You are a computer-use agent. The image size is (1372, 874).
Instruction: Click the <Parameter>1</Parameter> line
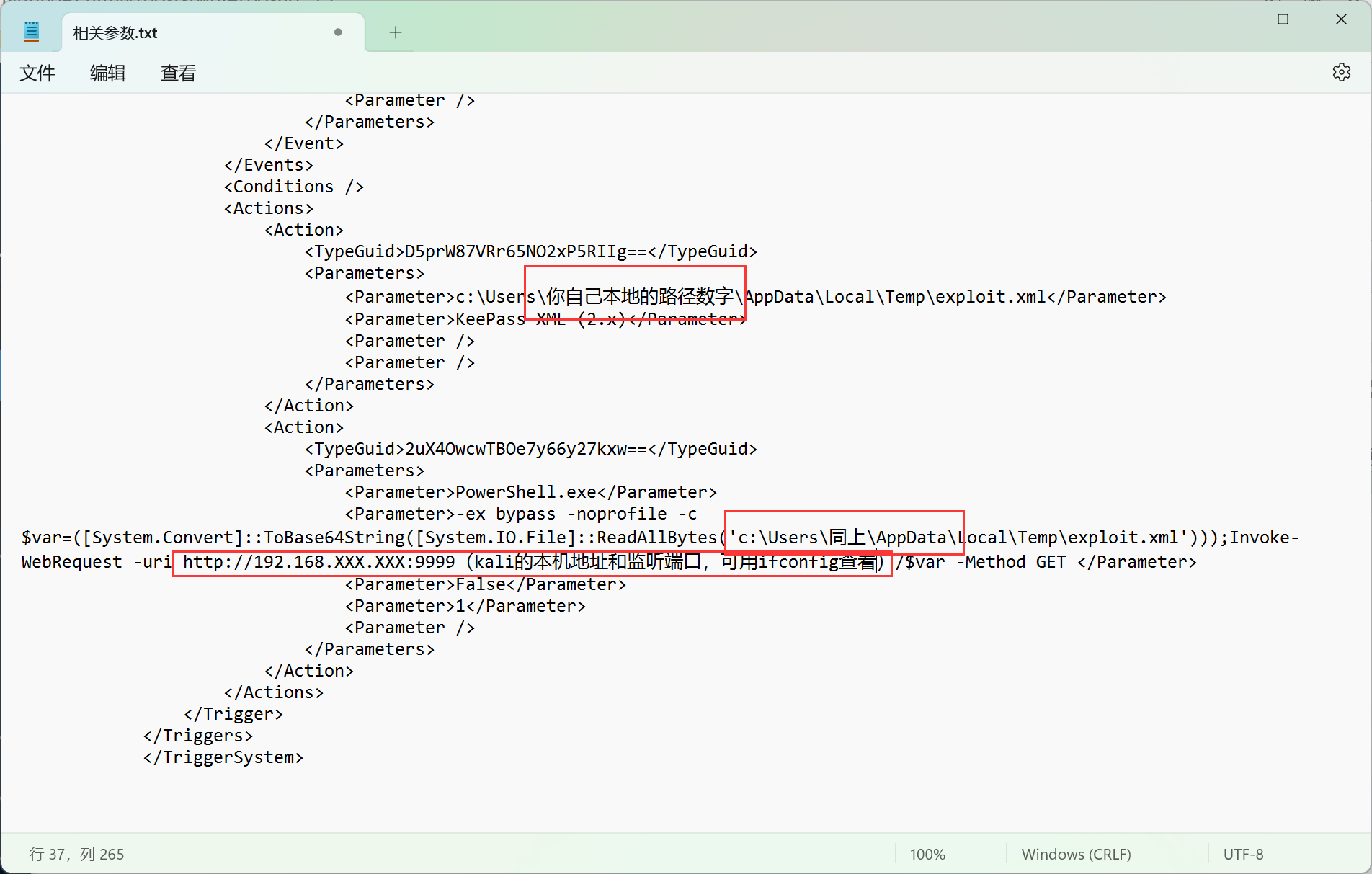tap(465, 606)
